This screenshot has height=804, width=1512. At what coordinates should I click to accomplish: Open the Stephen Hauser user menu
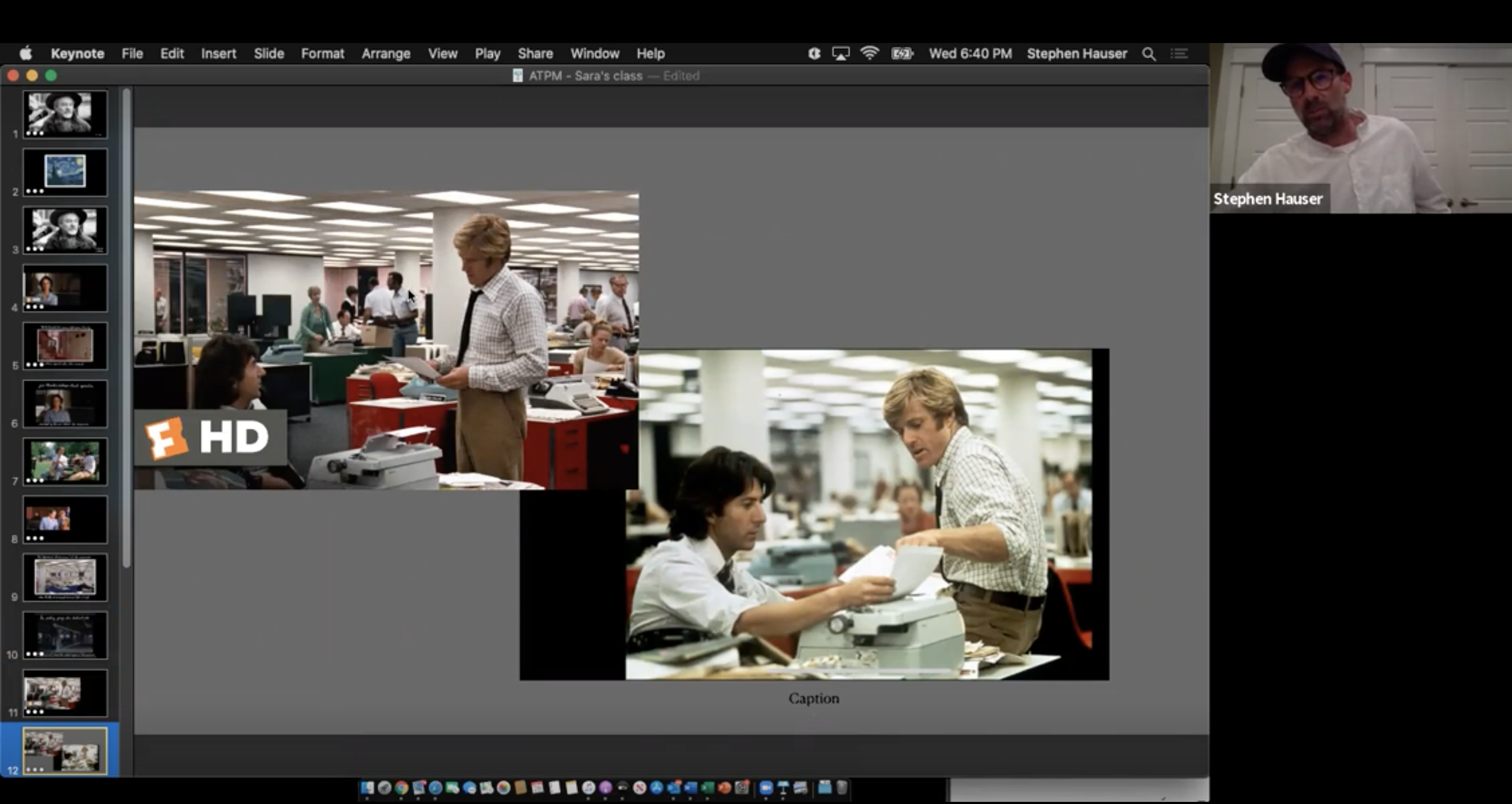[x=1076, y=54]
